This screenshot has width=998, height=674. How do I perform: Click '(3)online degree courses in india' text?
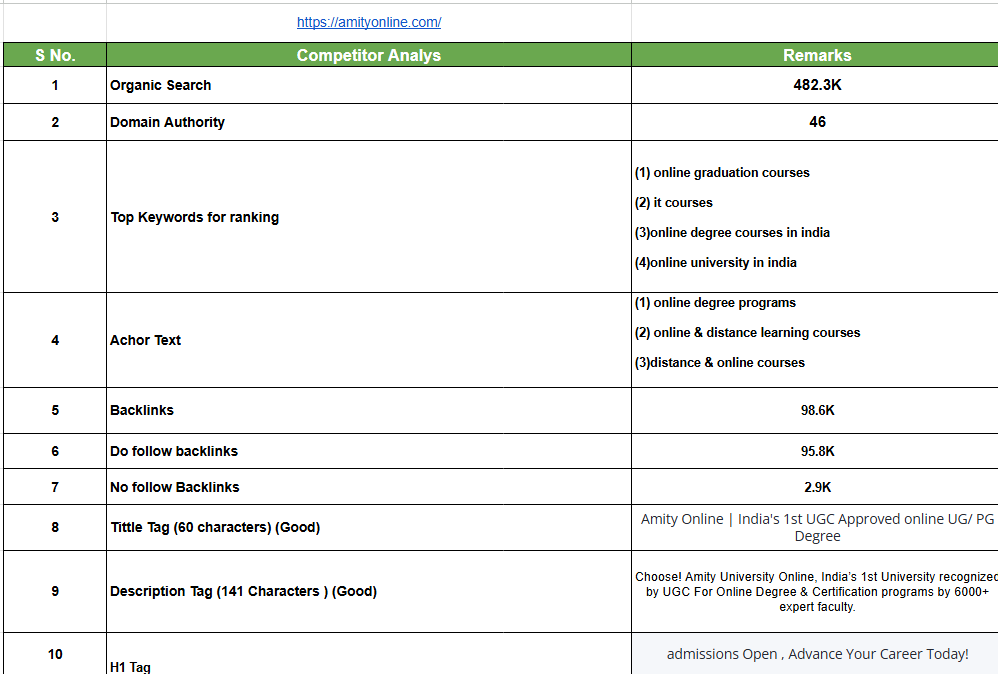[732, 232]
